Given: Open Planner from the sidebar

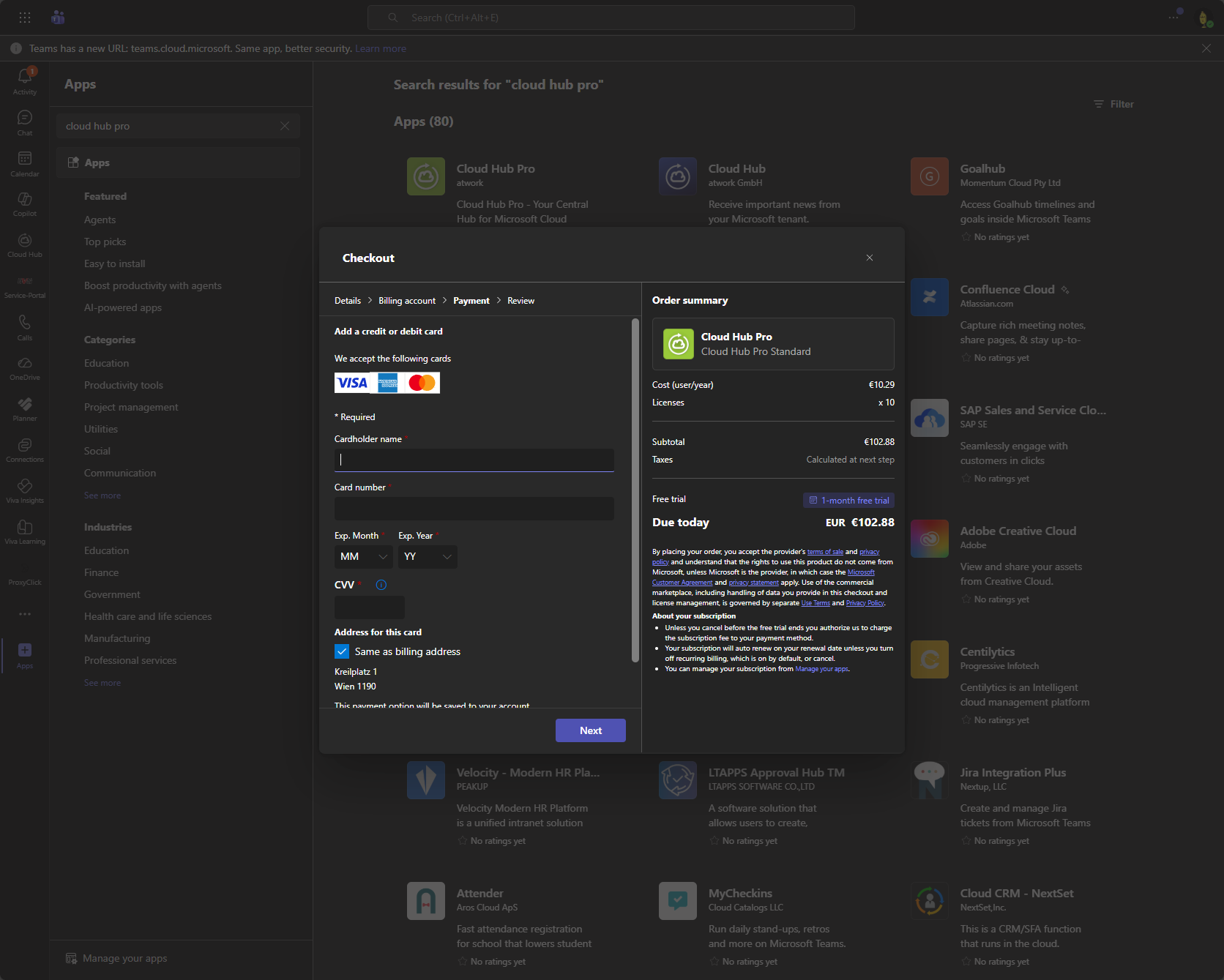Looking at the screenshot, I should [x=25, y=409].
